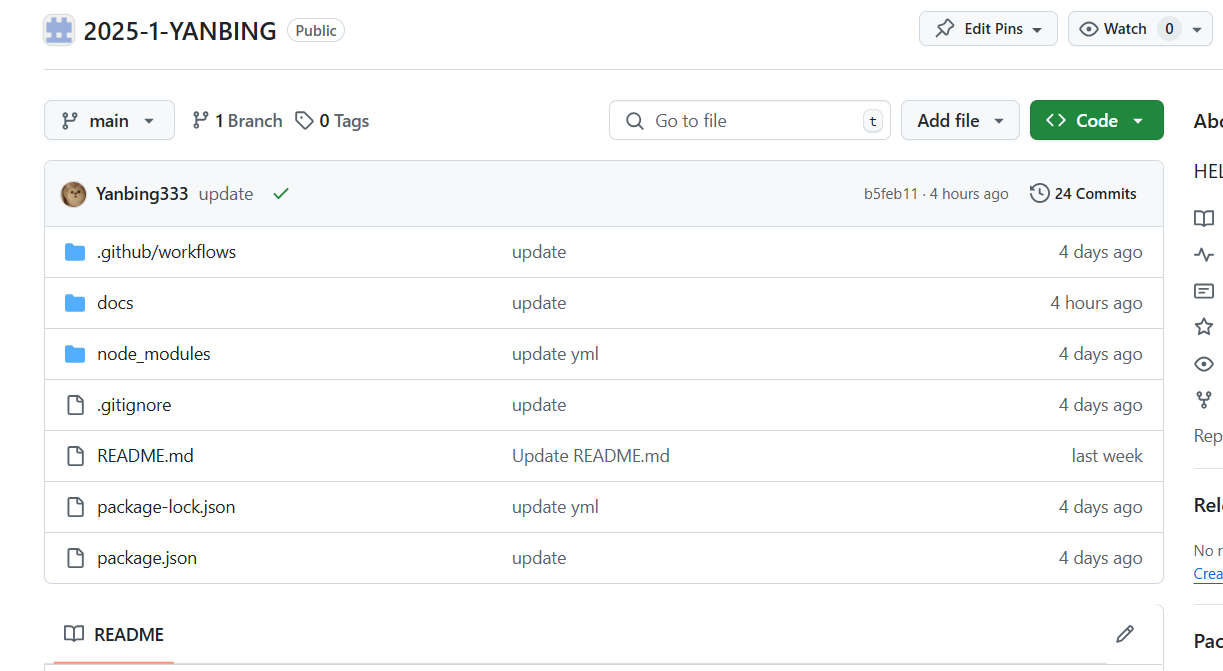This screenshot has height=671, width=1223.
Task: Edit the README with the pencil icon
Action: (1125, 634)
